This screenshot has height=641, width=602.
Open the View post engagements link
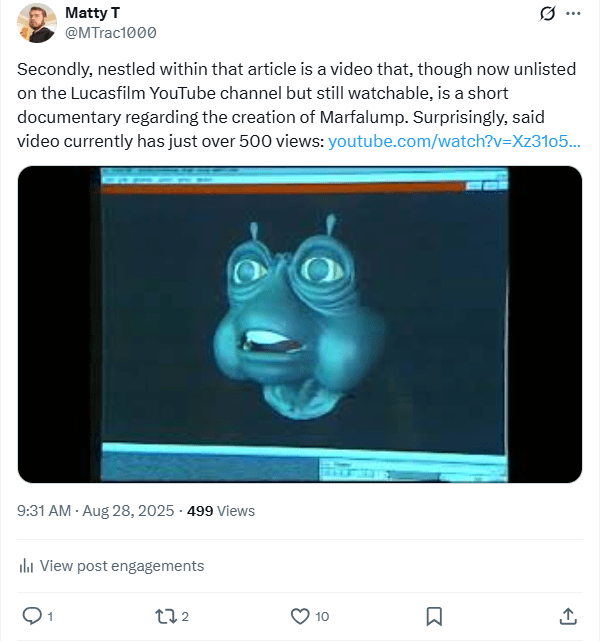coord(121,566)
